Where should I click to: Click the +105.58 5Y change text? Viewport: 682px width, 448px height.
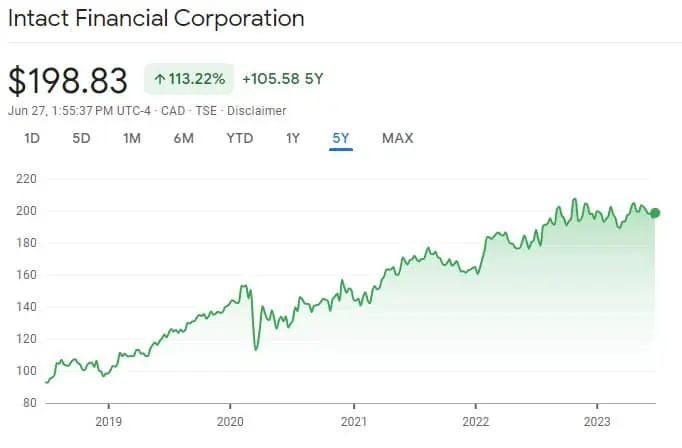coord(286,77)
